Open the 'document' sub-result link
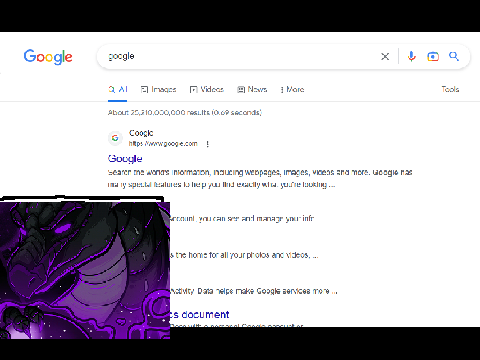This screenshot has width=480, height=360. [200, 314]
